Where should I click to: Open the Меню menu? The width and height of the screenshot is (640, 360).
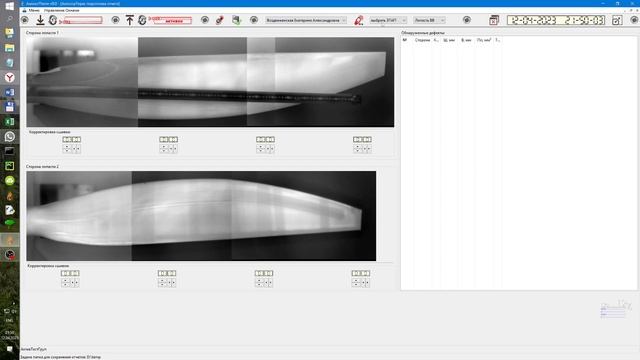coord(34,10)
